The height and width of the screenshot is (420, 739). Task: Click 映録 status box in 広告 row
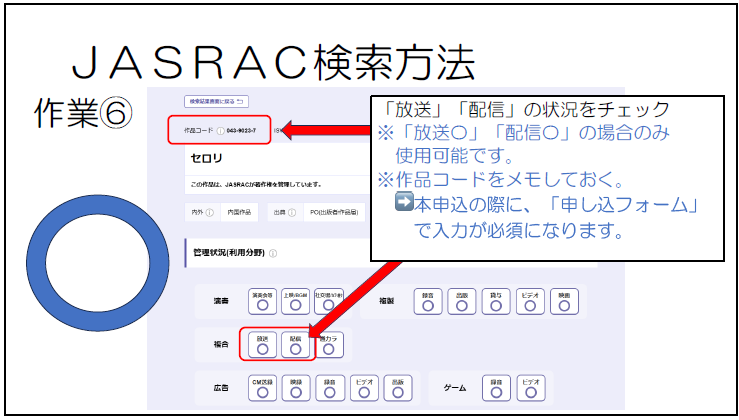pyautogui.click(x=296, y=388)
